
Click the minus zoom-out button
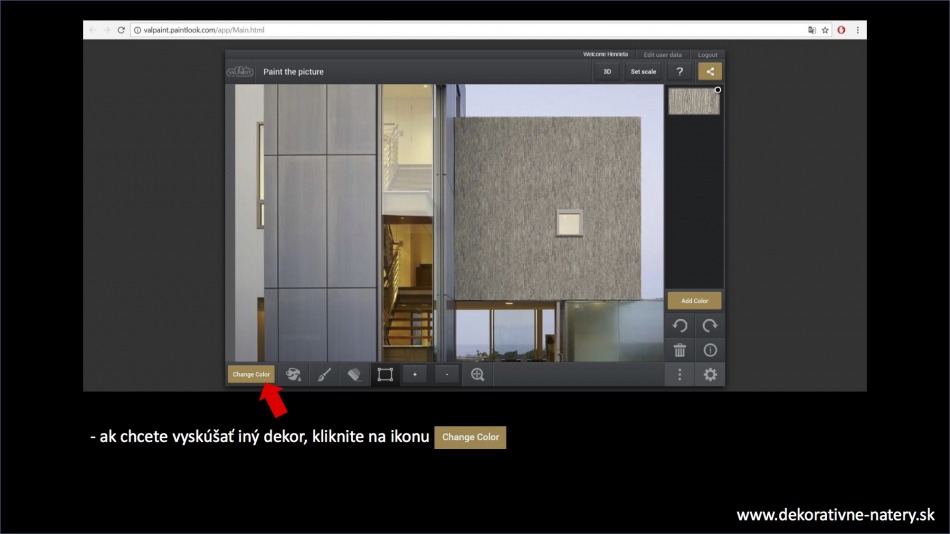tap(446, 374)
